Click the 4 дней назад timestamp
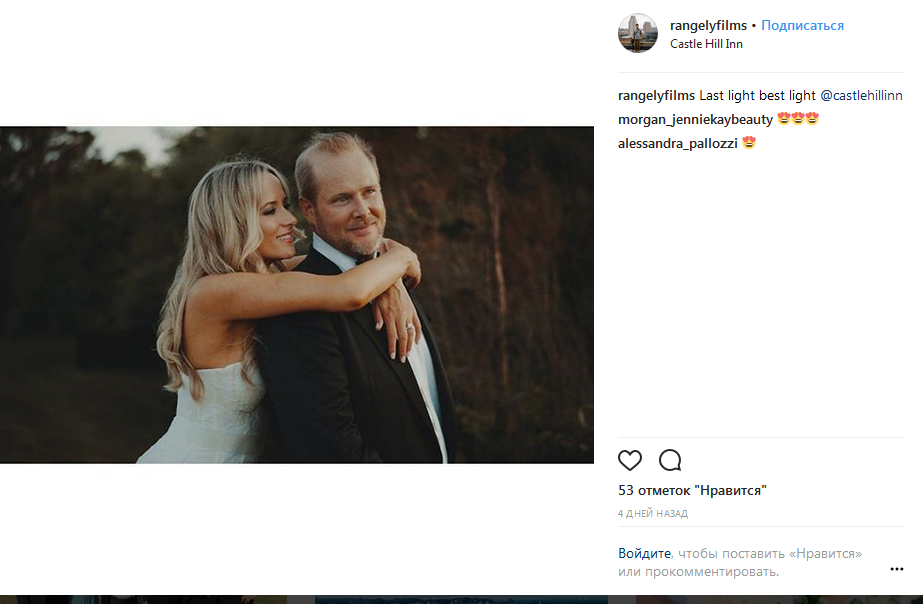This screenshot has width=923, height=604. click(x=652, y=513)
